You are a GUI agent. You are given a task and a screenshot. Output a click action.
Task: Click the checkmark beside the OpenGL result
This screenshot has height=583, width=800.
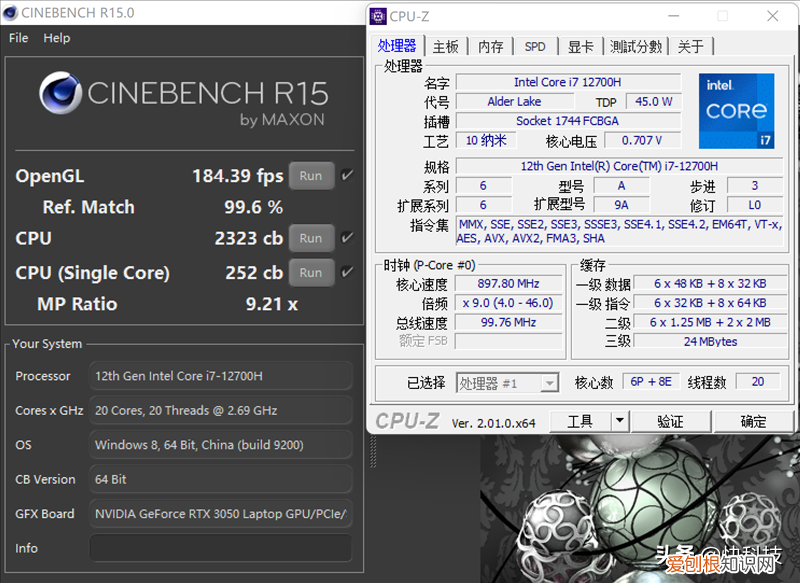click(348, 174)
